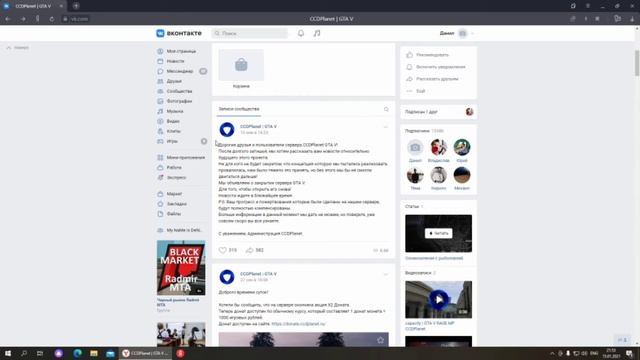
Task: Click the Маркет sidebar icon
Action: tap(160, 194)
